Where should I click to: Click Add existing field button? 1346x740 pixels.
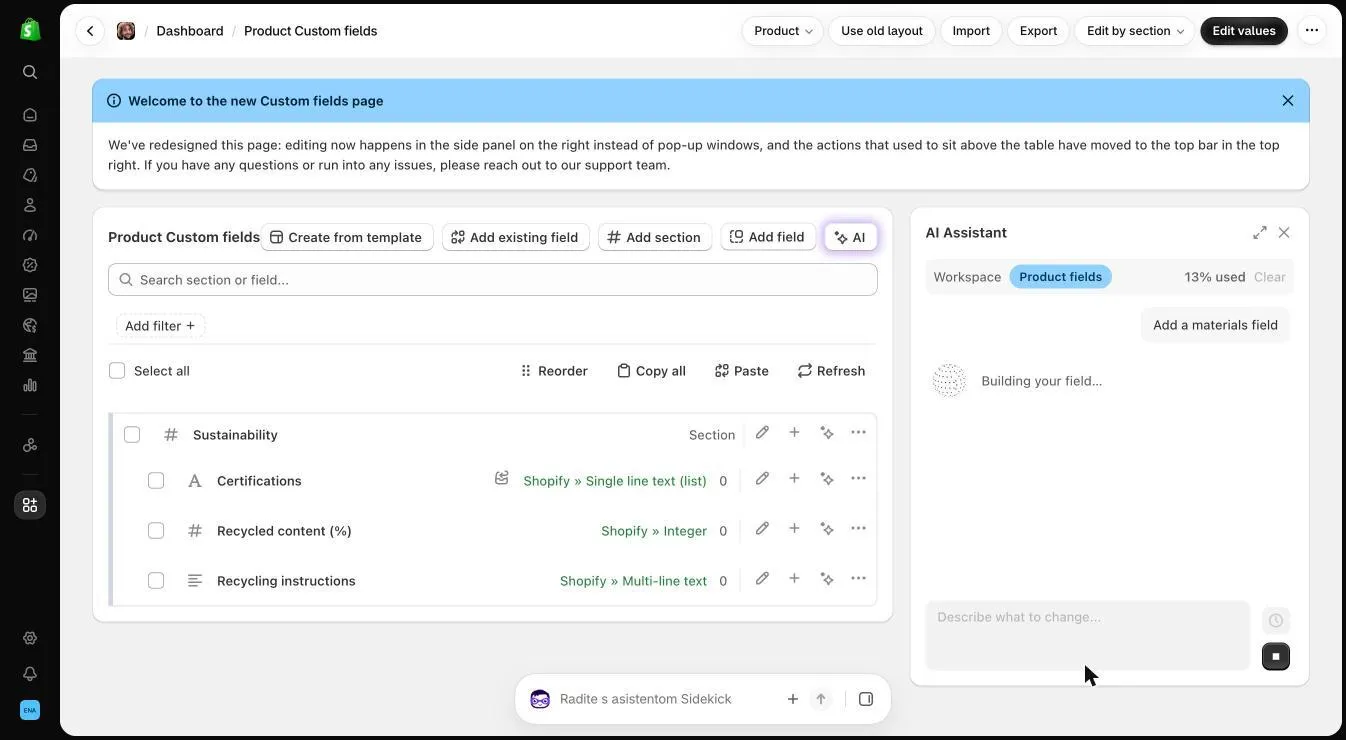click(x=515, y=237)
